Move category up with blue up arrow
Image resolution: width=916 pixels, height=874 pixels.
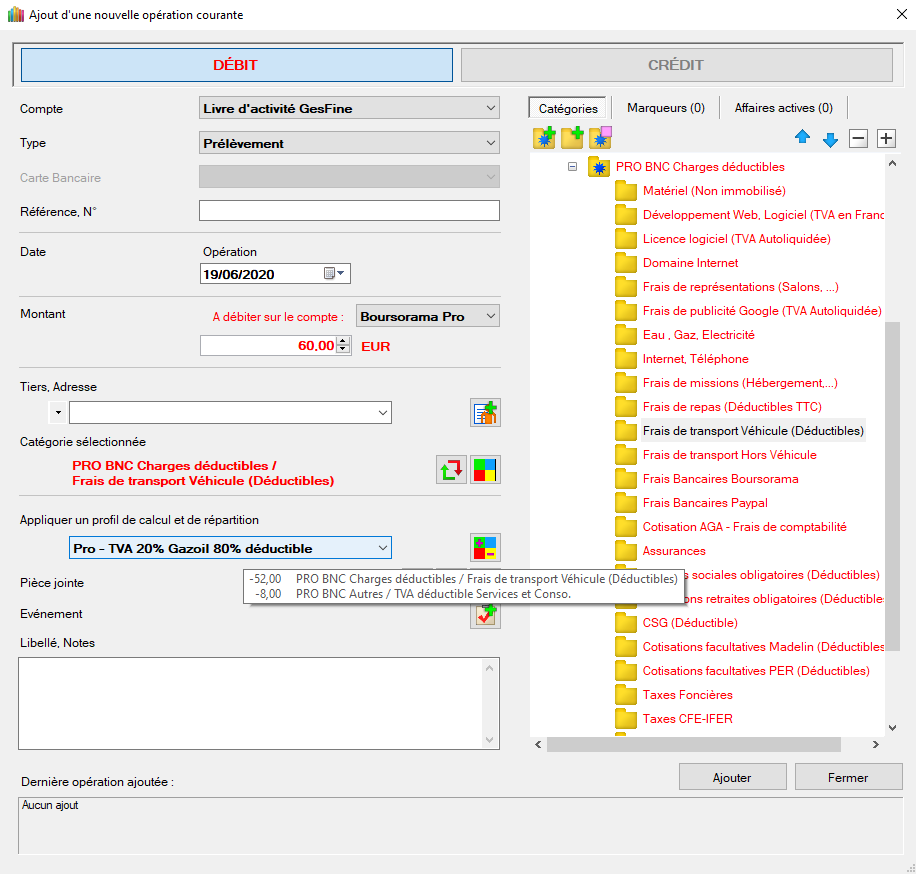click(802, 139)
